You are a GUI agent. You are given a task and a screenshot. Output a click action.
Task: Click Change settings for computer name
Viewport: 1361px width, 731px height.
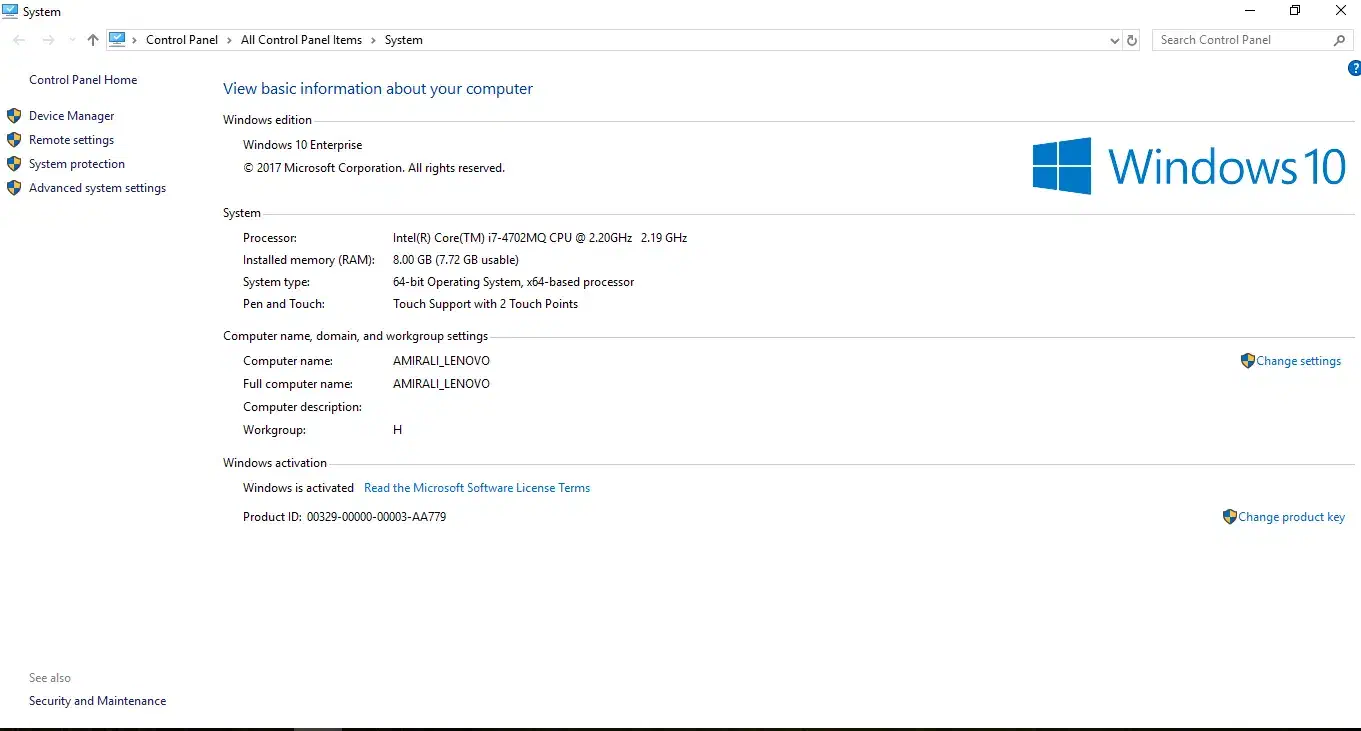click(x=1298, y=361)
